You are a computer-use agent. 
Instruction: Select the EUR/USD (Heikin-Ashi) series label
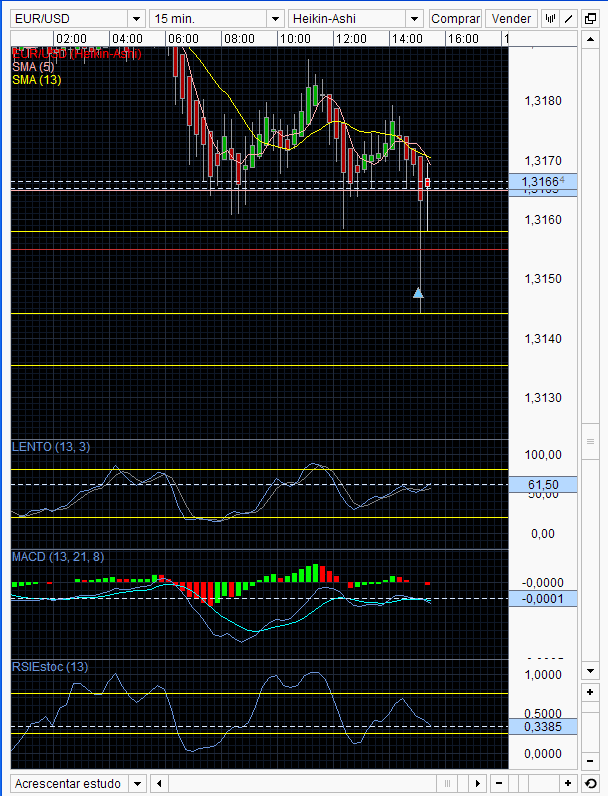(77, 53)
